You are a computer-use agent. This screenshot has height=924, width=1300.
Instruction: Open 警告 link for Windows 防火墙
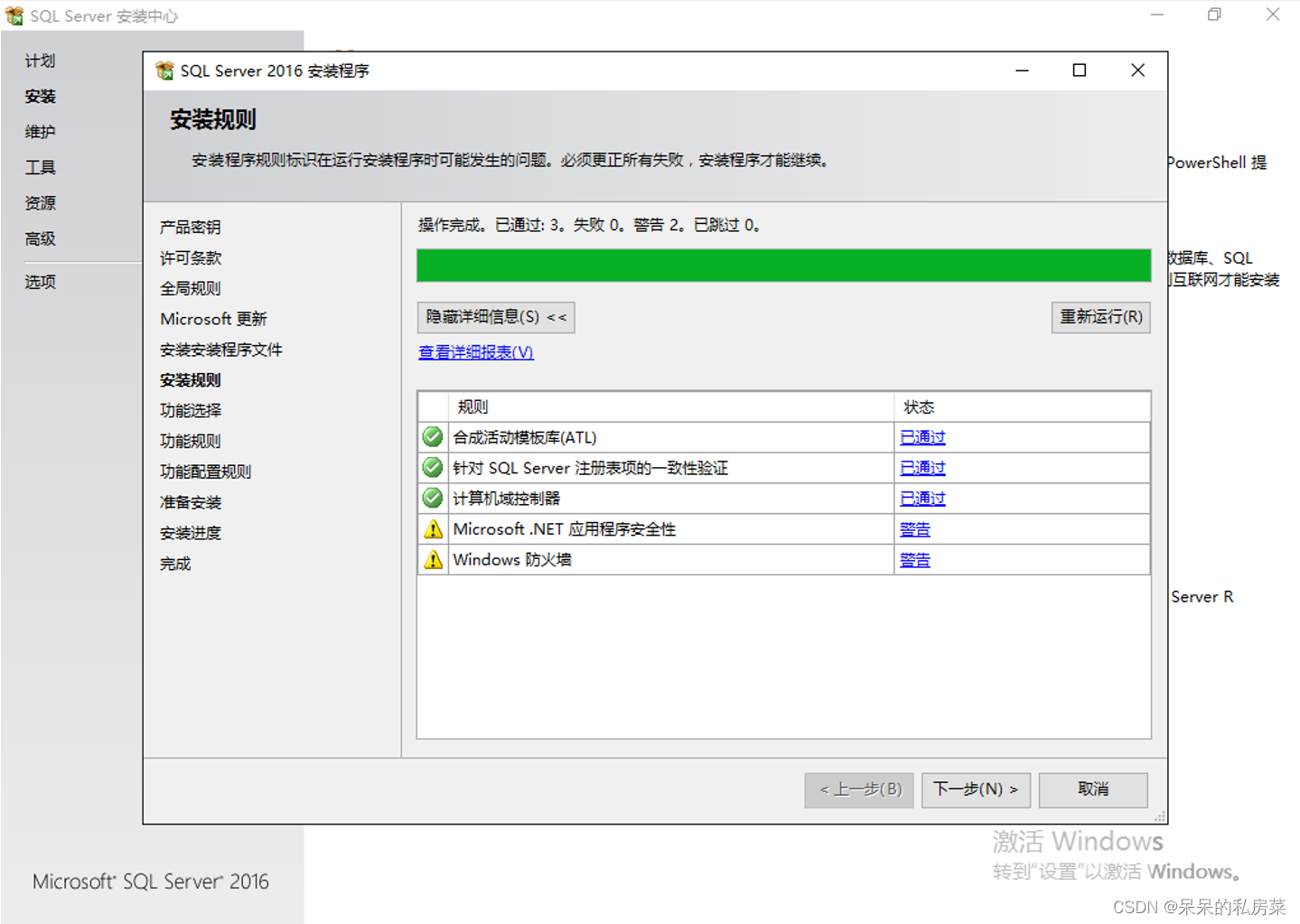click(915, 560)
